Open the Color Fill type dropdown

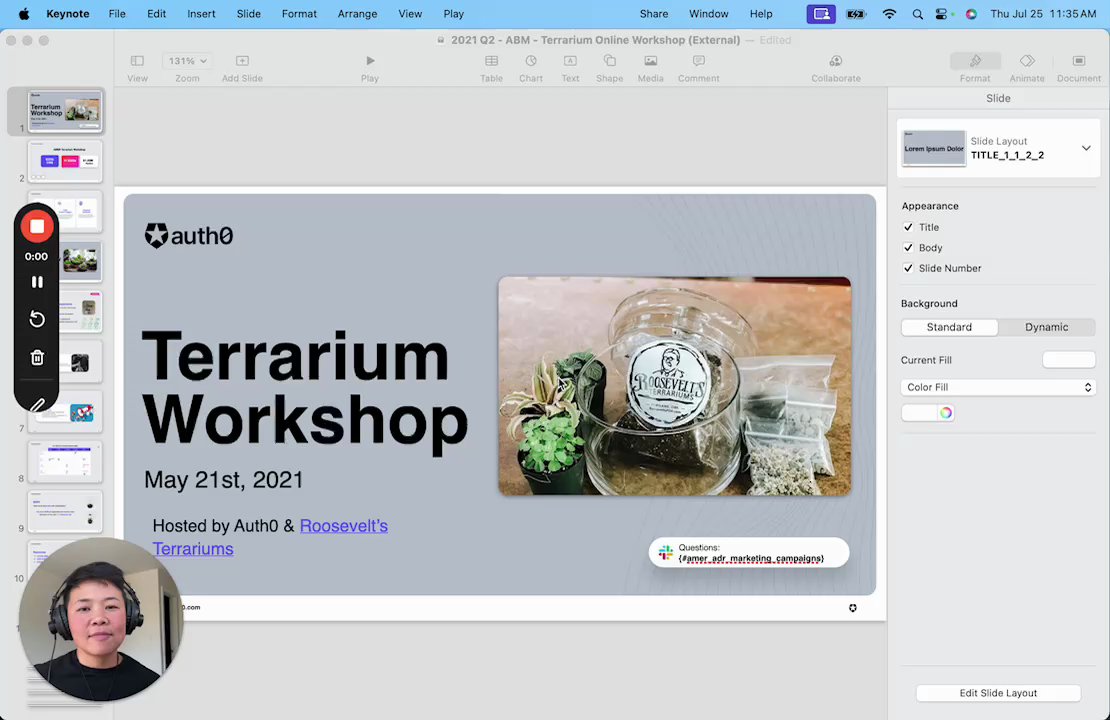click(x=998, y=387)
